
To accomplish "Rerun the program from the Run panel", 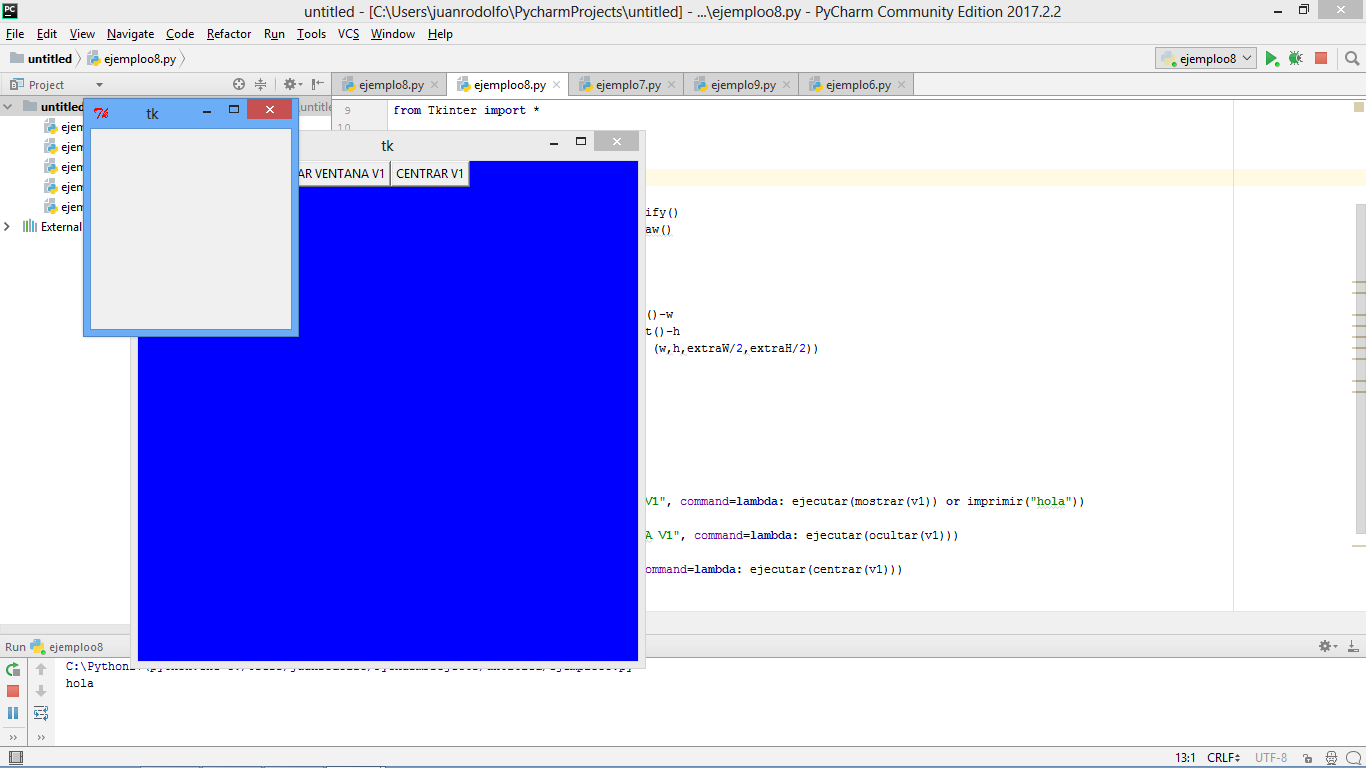I will point(13,669).
